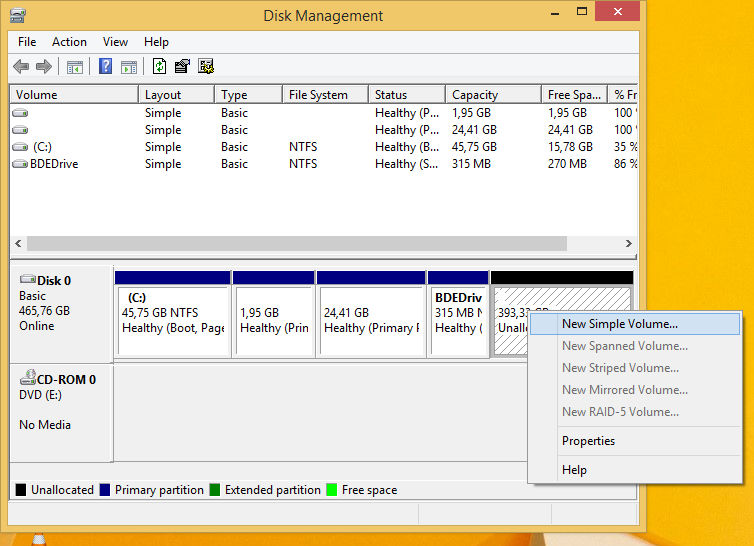Sort by the Type column header
754x546 pixels.
tap(248, 95)
